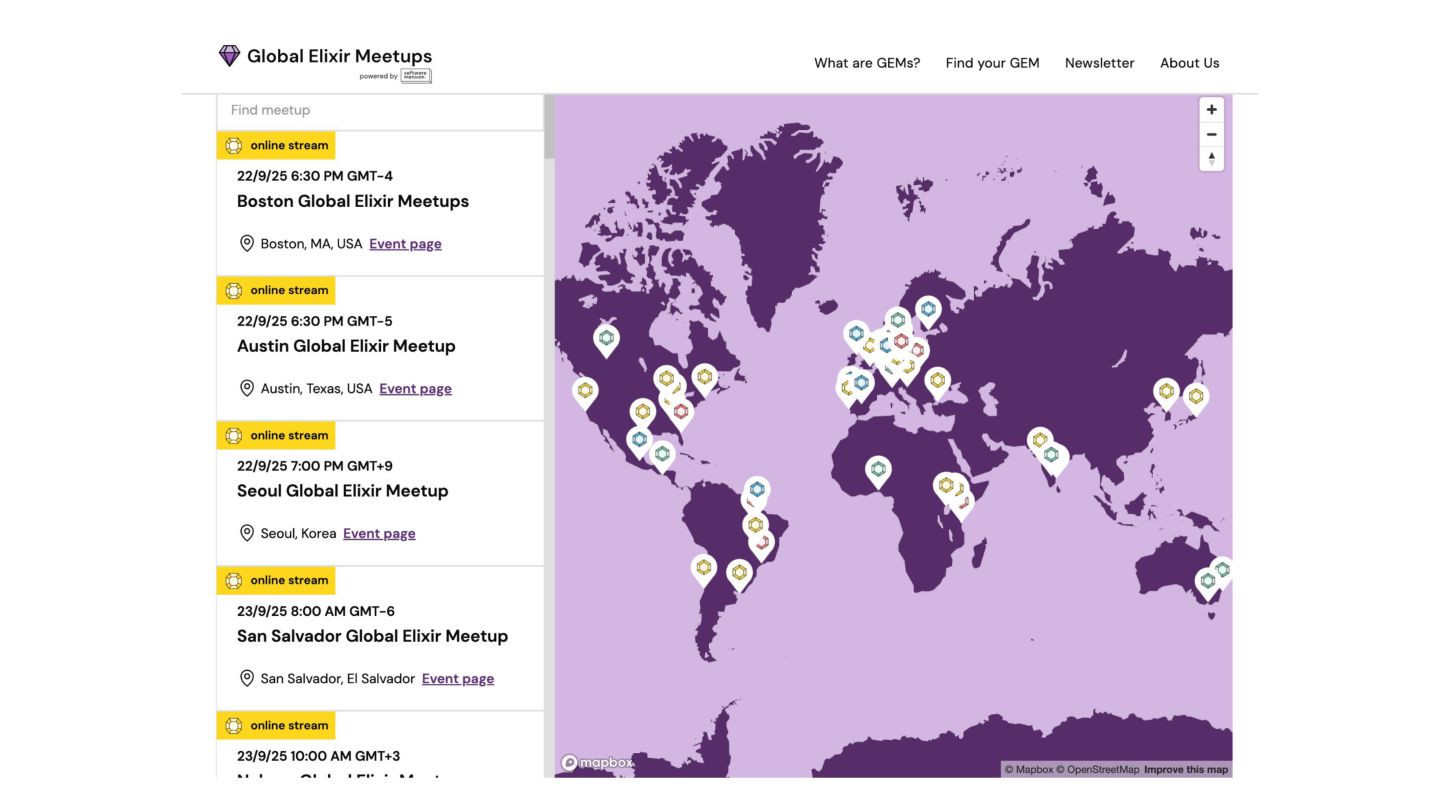Go to Find your GEM

click(993, 63)
